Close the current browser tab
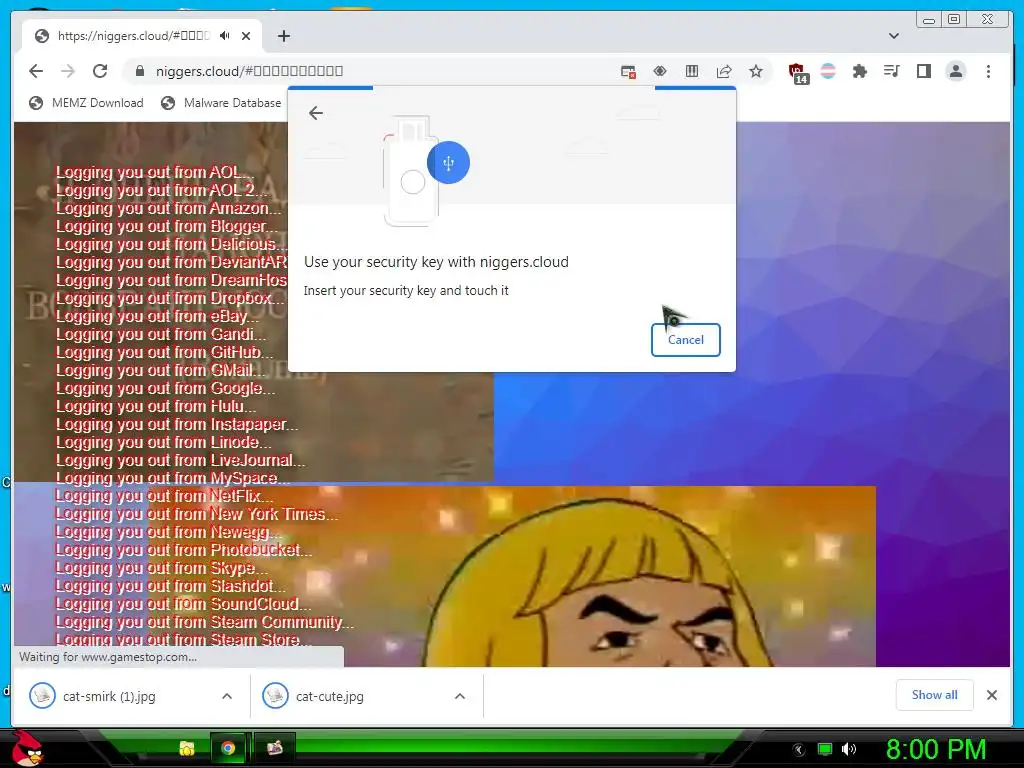 point(246,36)
